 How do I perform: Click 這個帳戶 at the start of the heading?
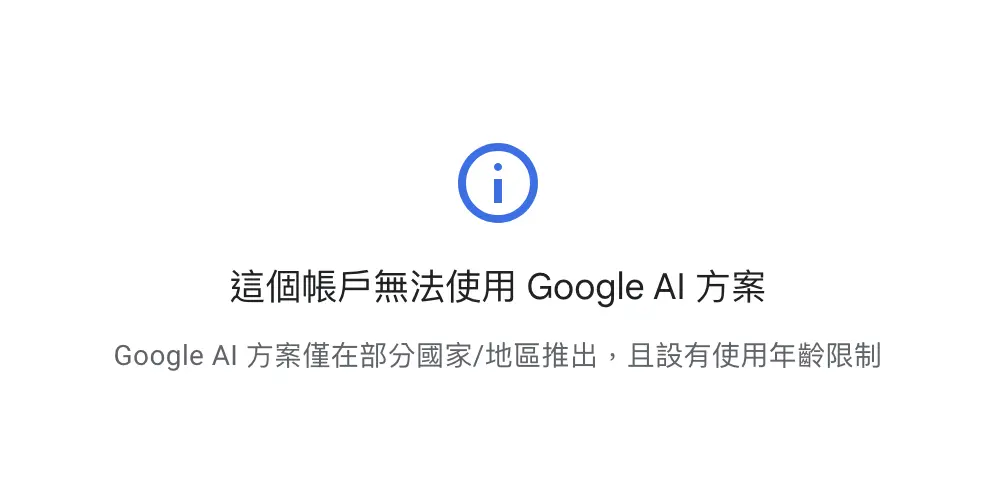(301, 286)
